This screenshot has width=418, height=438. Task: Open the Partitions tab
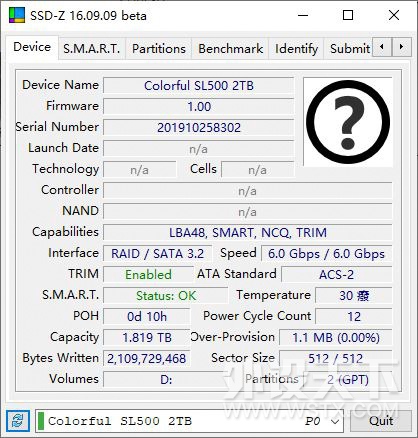coord(159,49)
